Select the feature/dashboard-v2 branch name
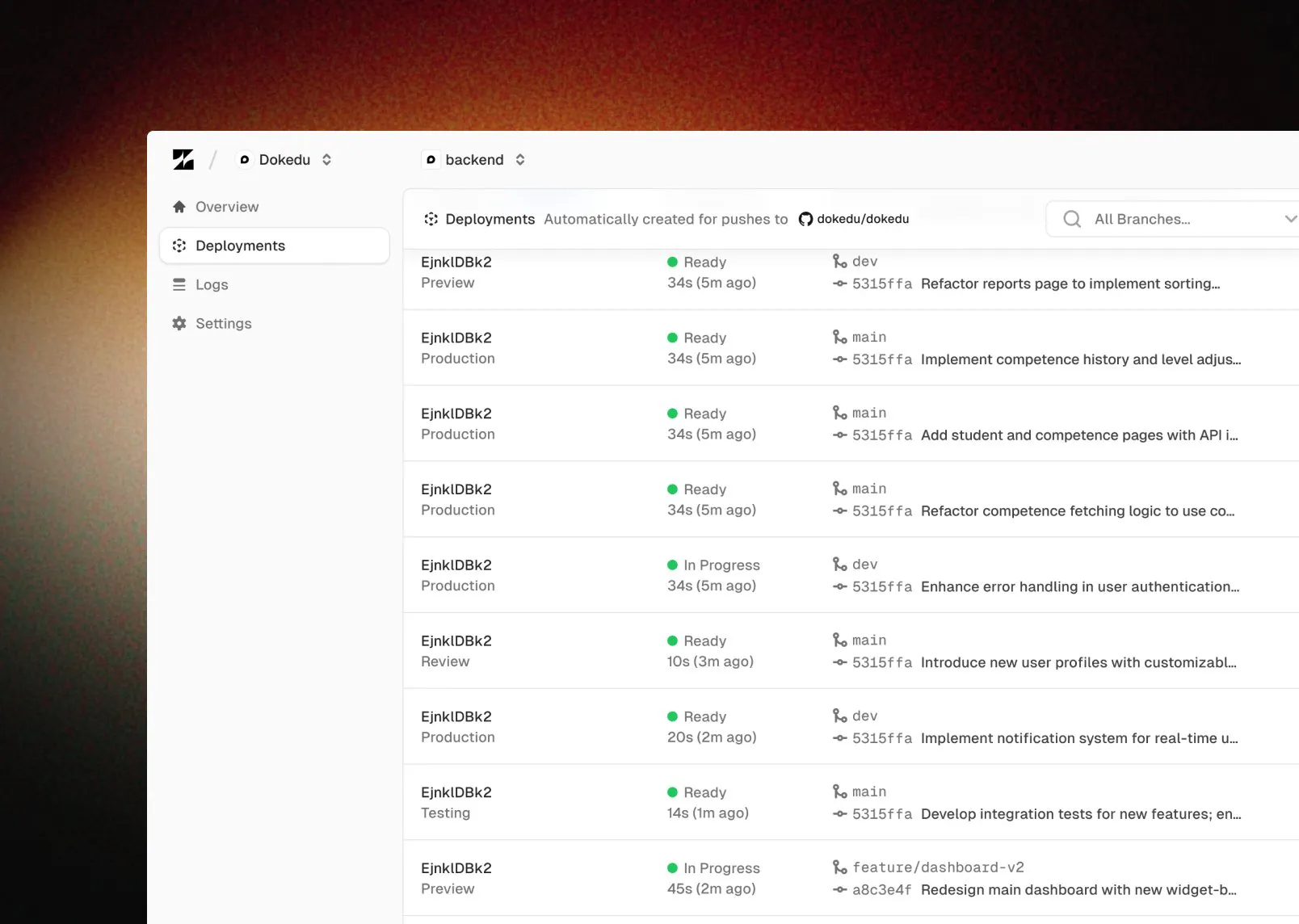This screenshot has height=924, width=1299. [938, 867]
